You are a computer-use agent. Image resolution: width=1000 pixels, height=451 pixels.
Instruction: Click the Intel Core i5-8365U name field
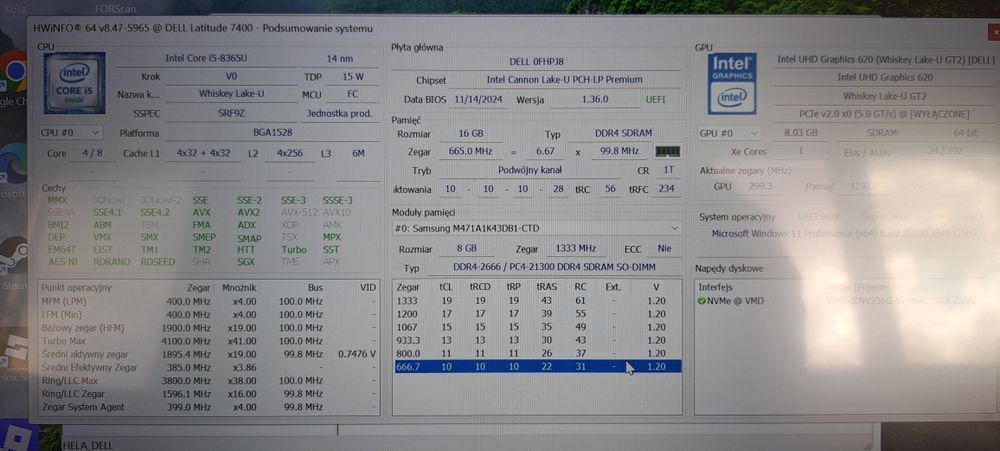click(x=206, y=58)
